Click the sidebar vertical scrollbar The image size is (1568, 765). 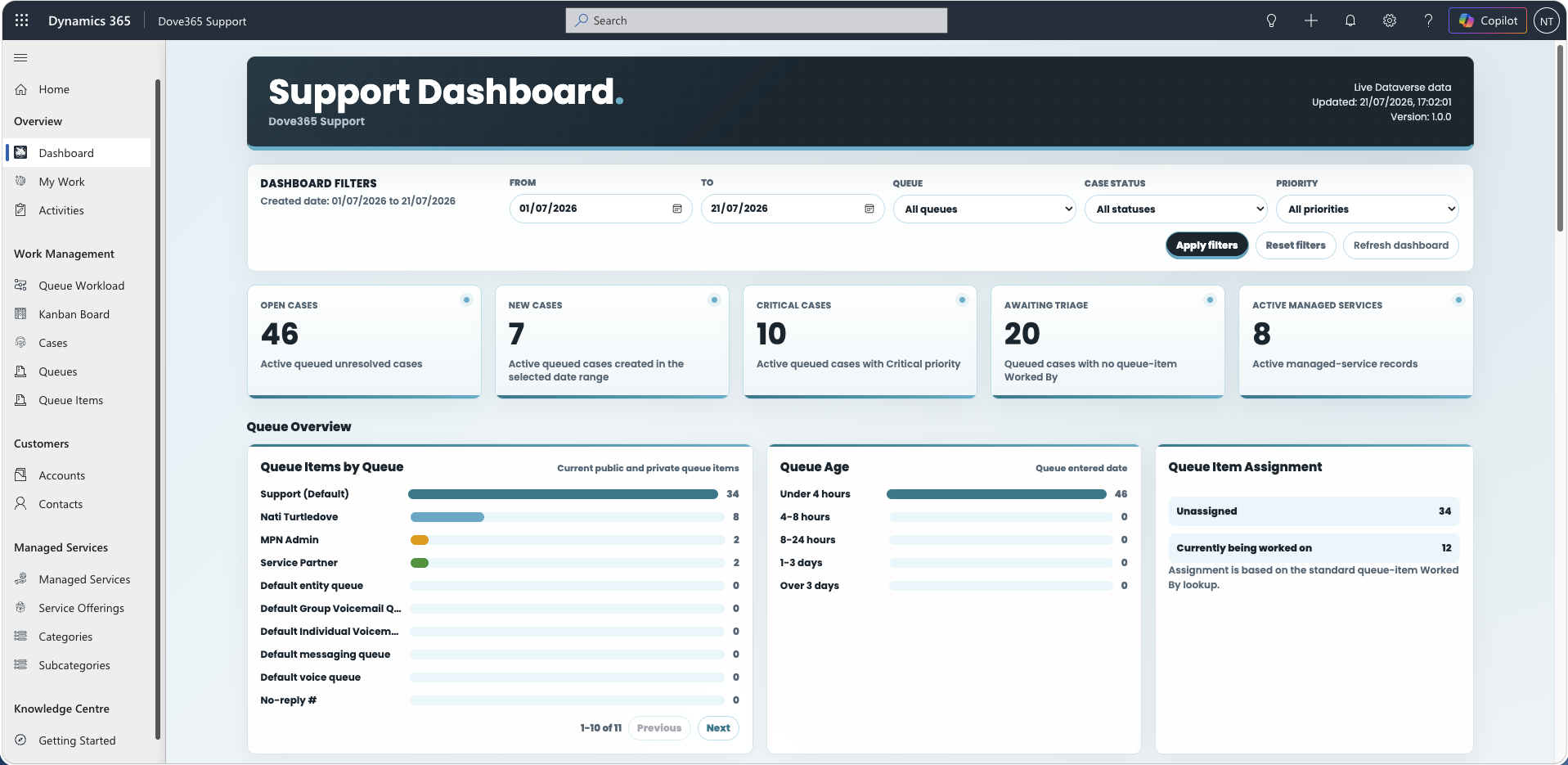click(157, 409)
